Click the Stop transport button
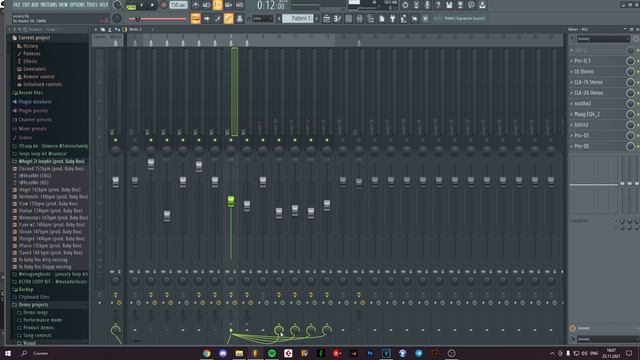 pos(152,5)
